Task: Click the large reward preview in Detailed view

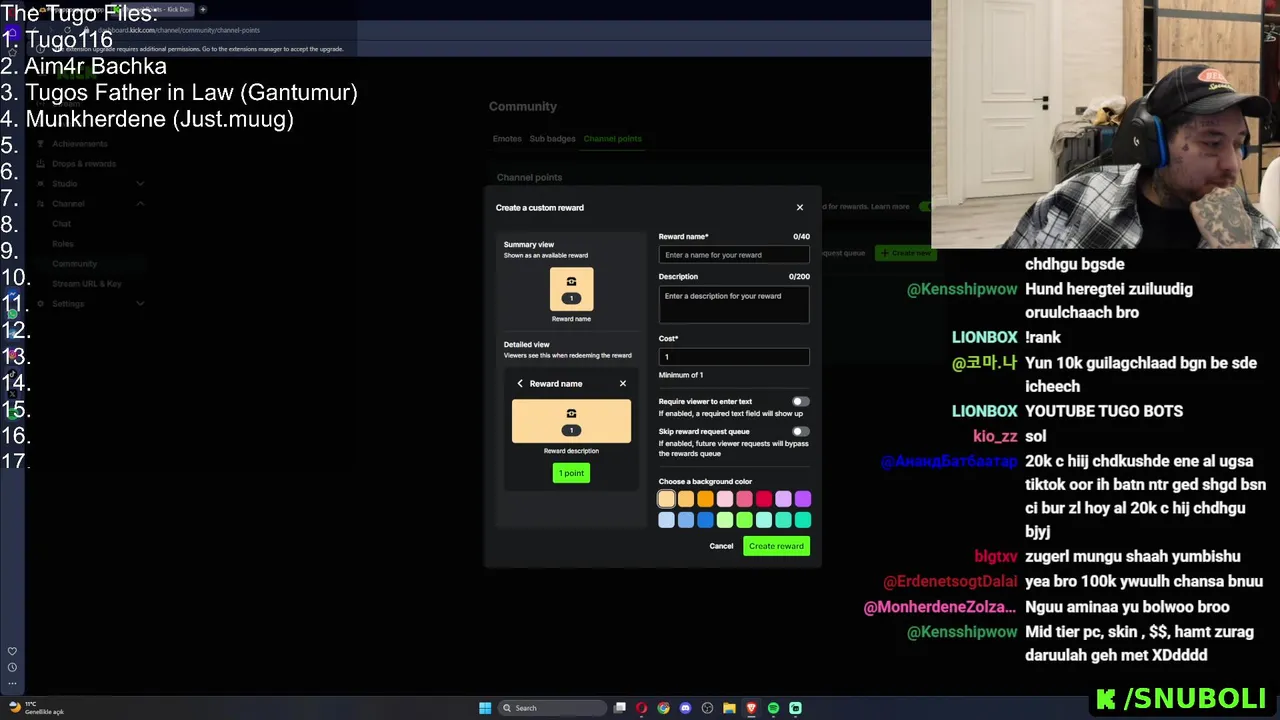Action: 571,421
